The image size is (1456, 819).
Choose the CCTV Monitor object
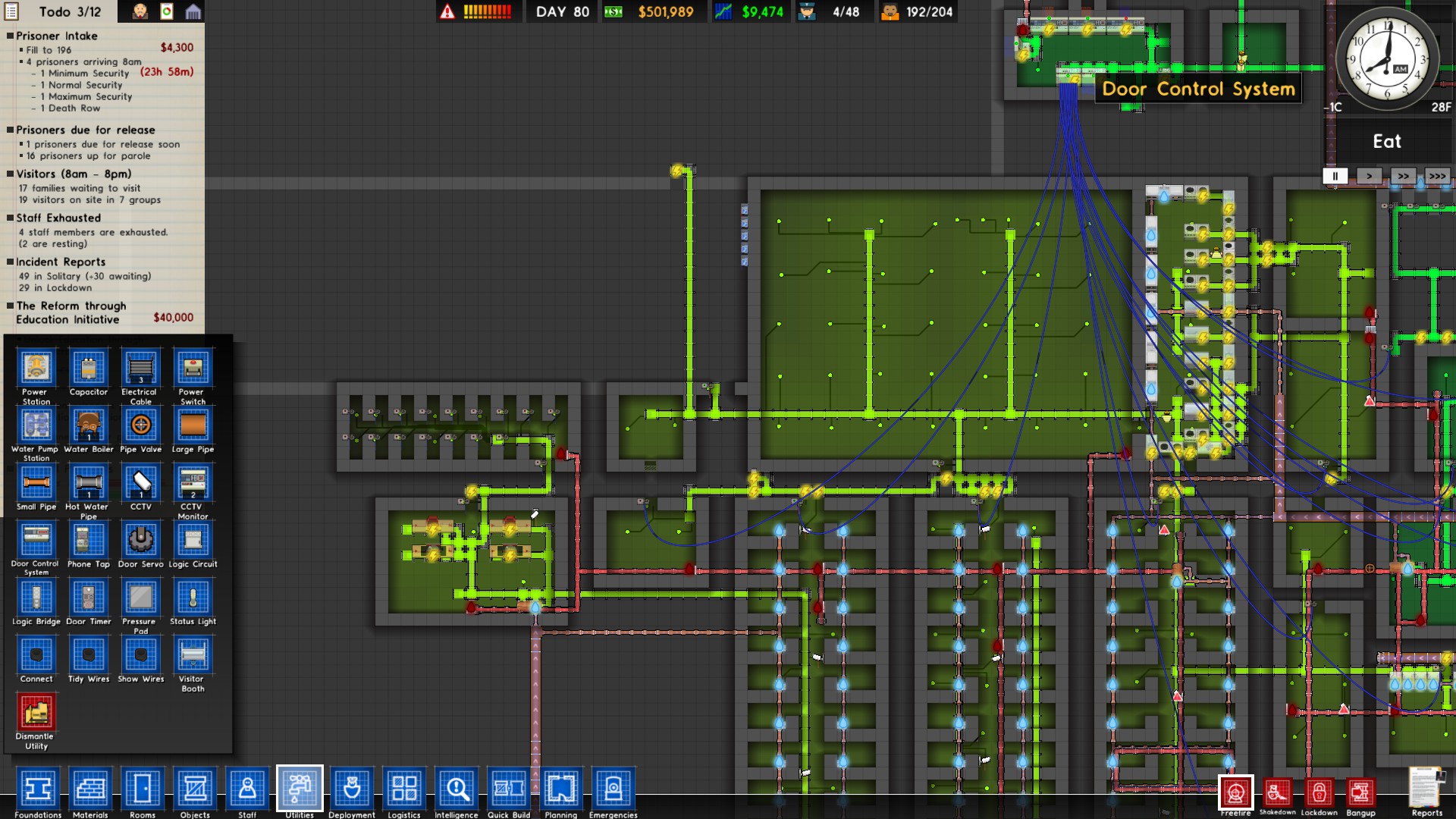pyautogui.click(x=193, y=483)
